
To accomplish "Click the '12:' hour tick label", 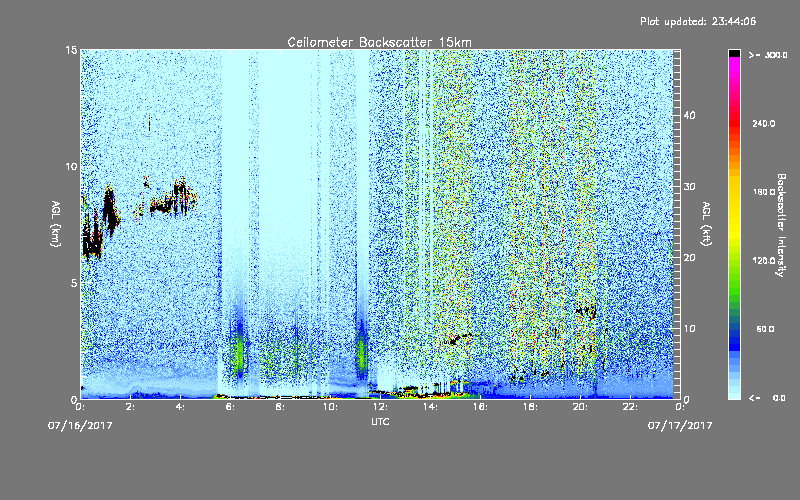I will click(x=380, y=407).
